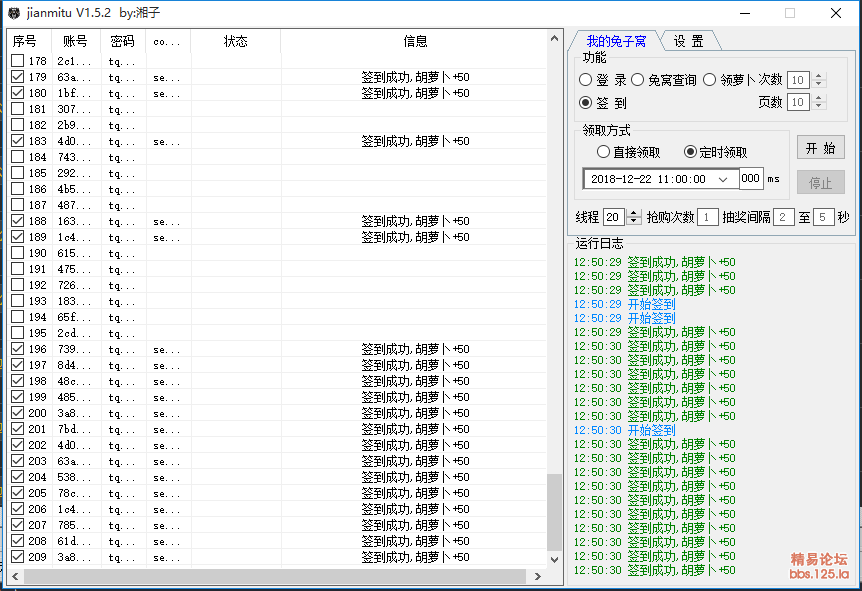Check the checkbox for row 195
The height and width of the screenshot is (591, 862).
(18, 333)
